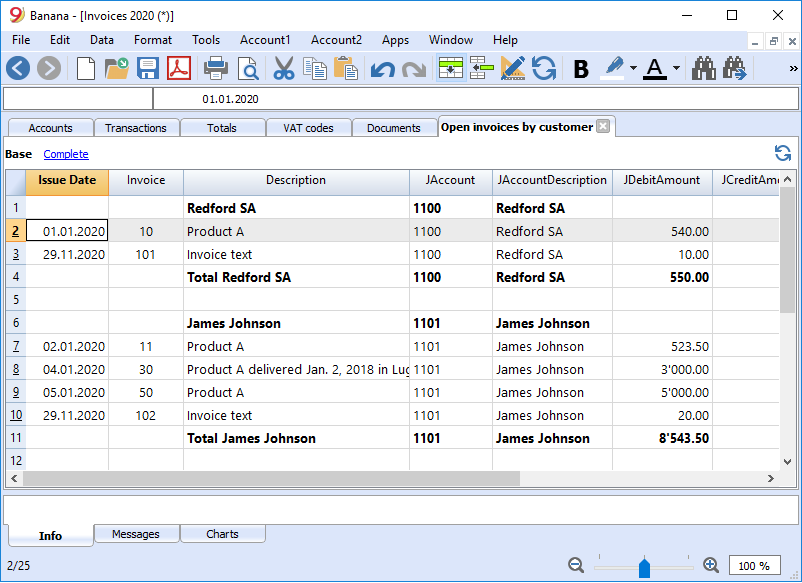Screen dimensions: 802x583
Task: Open Find with the binoculars icon
Action: [x=704, y=68]
